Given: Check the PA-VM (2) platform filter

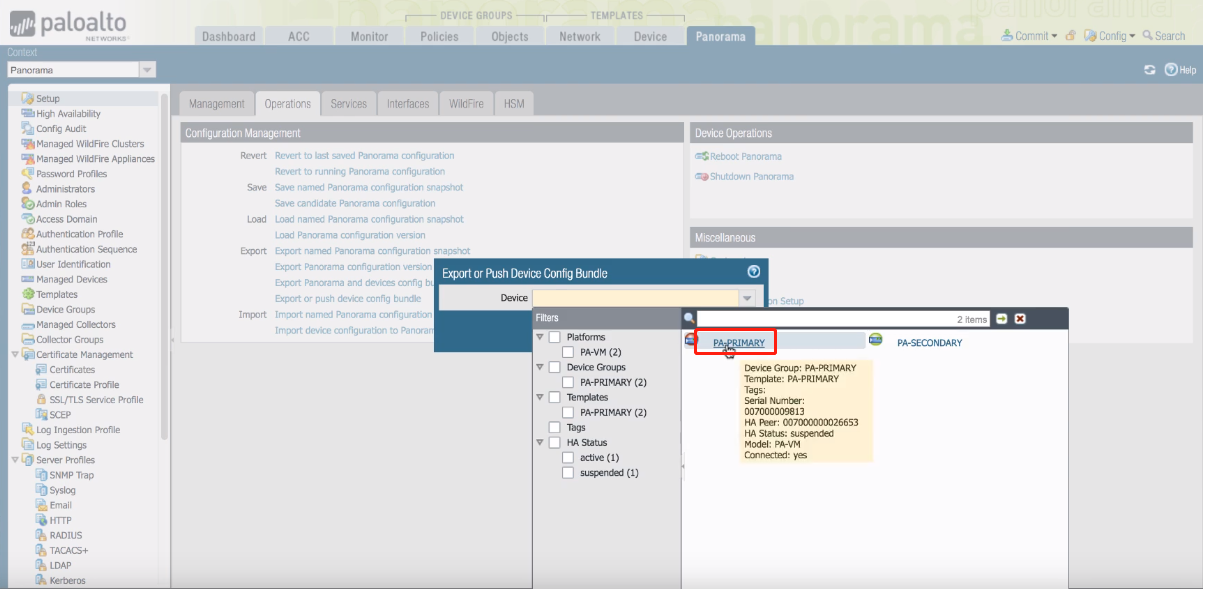Looking at the screenshot, I should 568,352.
